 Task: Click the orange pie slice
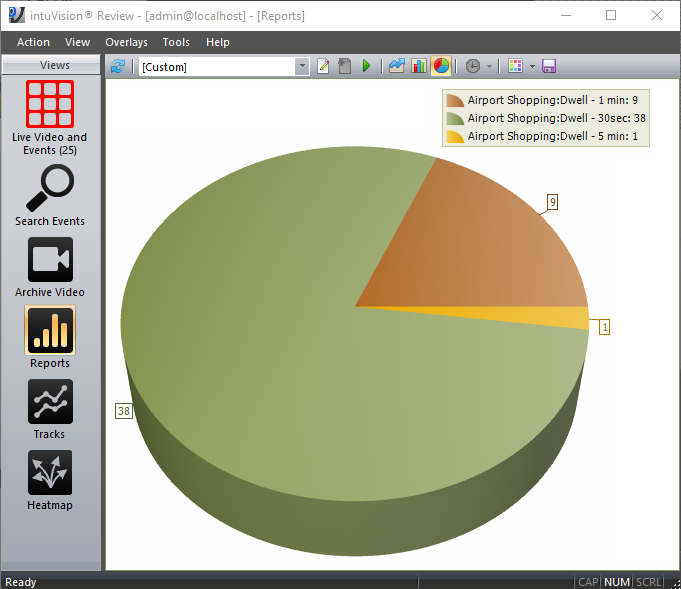point(478,248)
